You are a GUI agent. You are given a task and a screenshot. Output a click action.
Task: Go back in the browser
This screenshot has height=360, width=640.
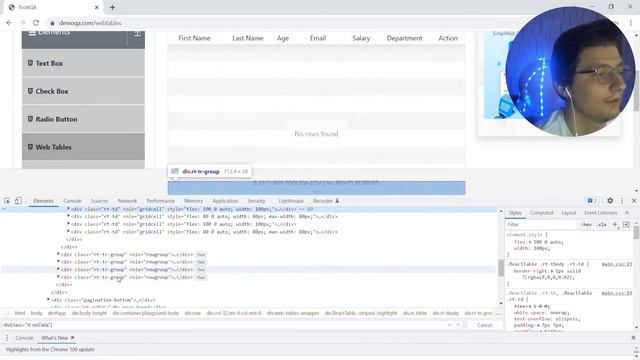9,23
